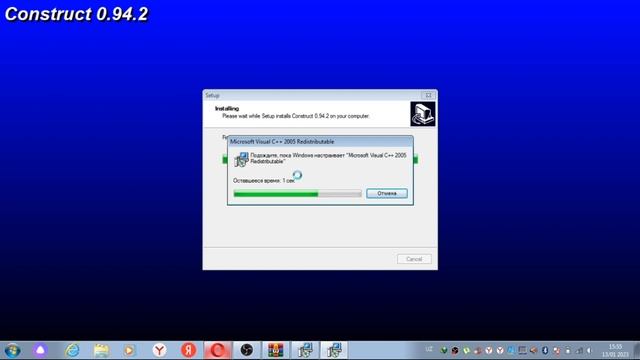640x360 pixels.
Task: Click the 'Оставшееся время: 1 сек' text
Action: 264,180
